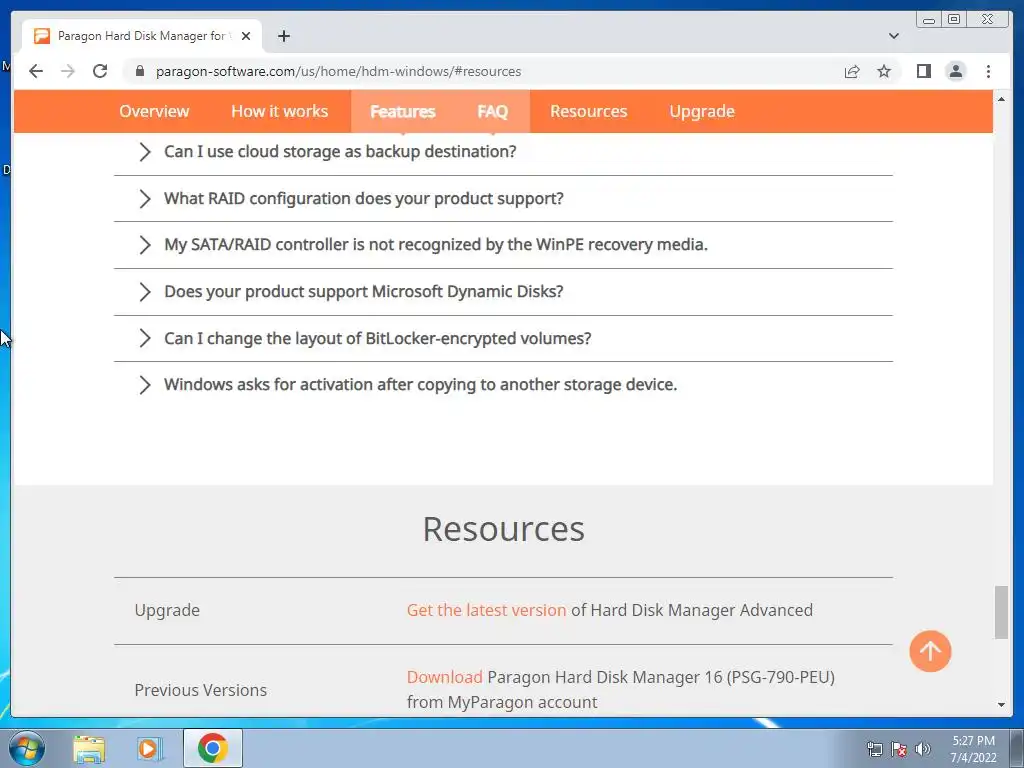The height and width of the screenshot is (768, 1024).
Task: Click the Previous Versions row label
Action: pos(200,690)
